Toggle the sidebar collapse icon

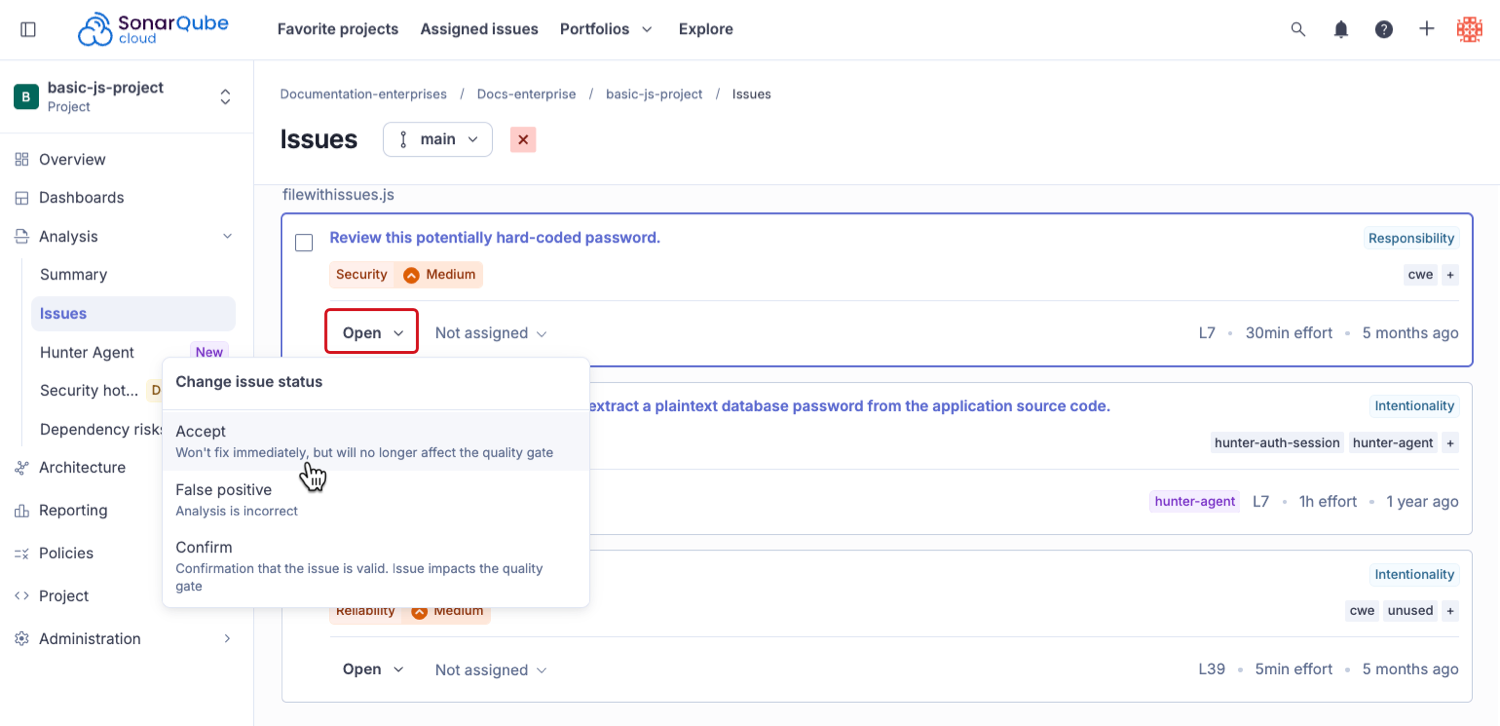[28, 30]
